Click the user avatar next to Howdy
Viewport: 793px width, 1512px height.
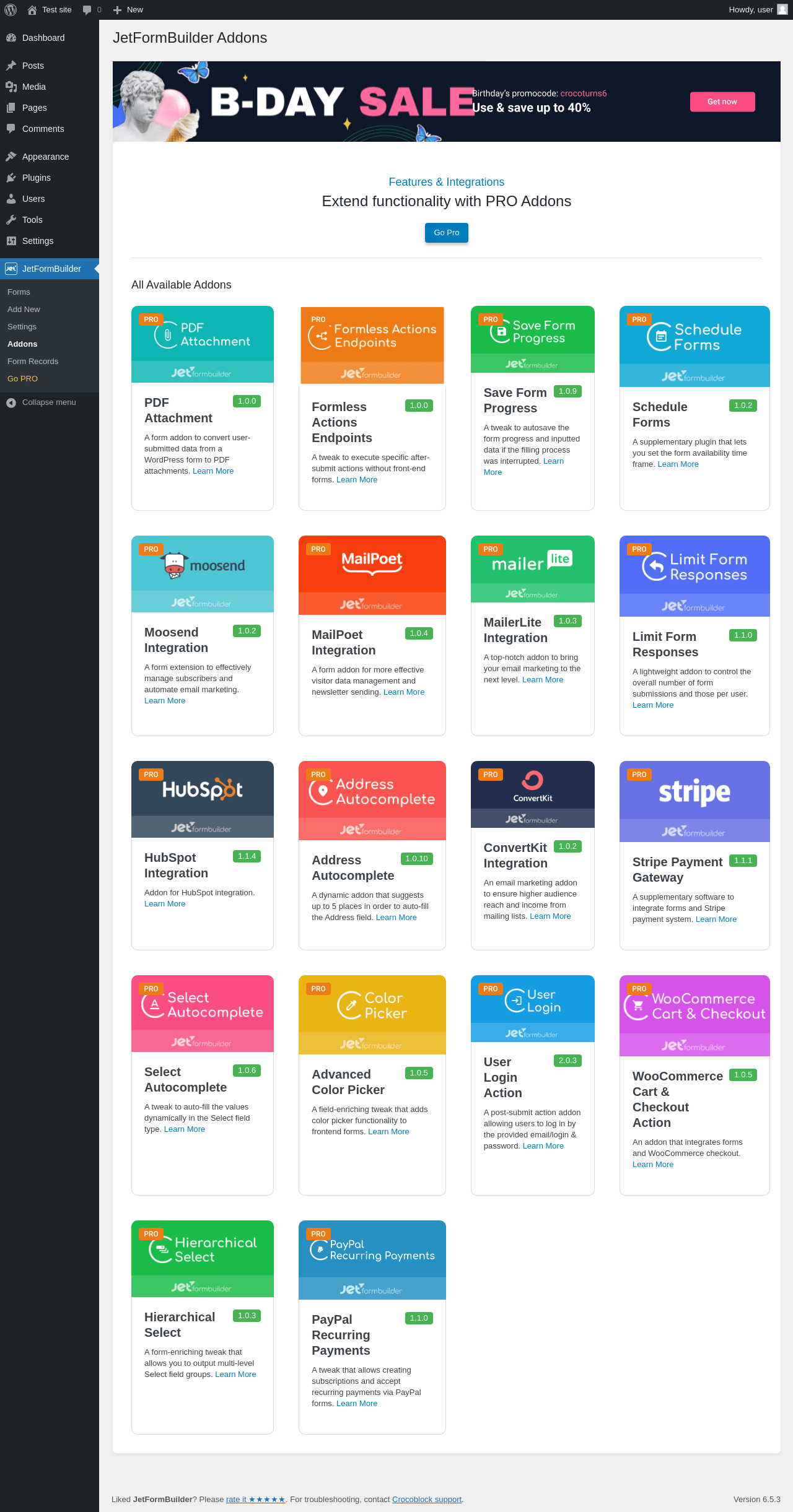782,10
